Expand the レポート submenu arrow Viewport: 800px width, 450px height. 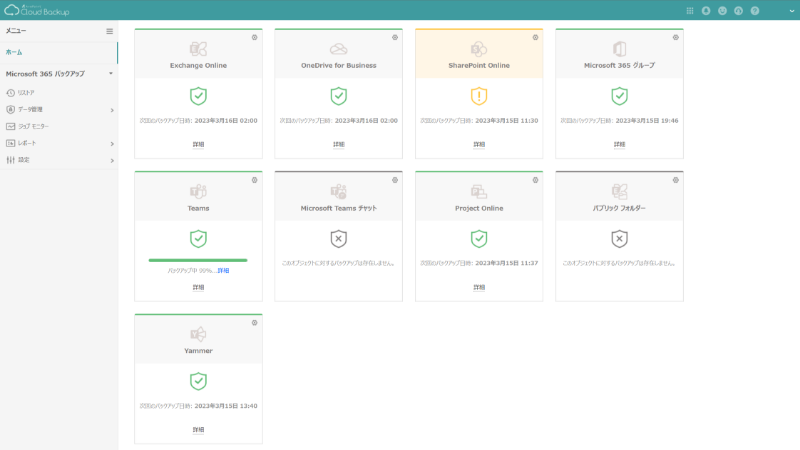click(112, 144)
